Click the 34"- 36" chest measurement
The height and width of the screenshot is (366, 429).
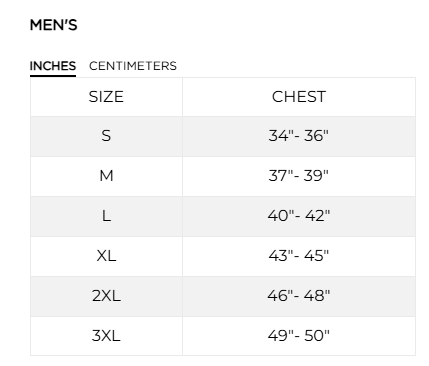pos(299,136)
